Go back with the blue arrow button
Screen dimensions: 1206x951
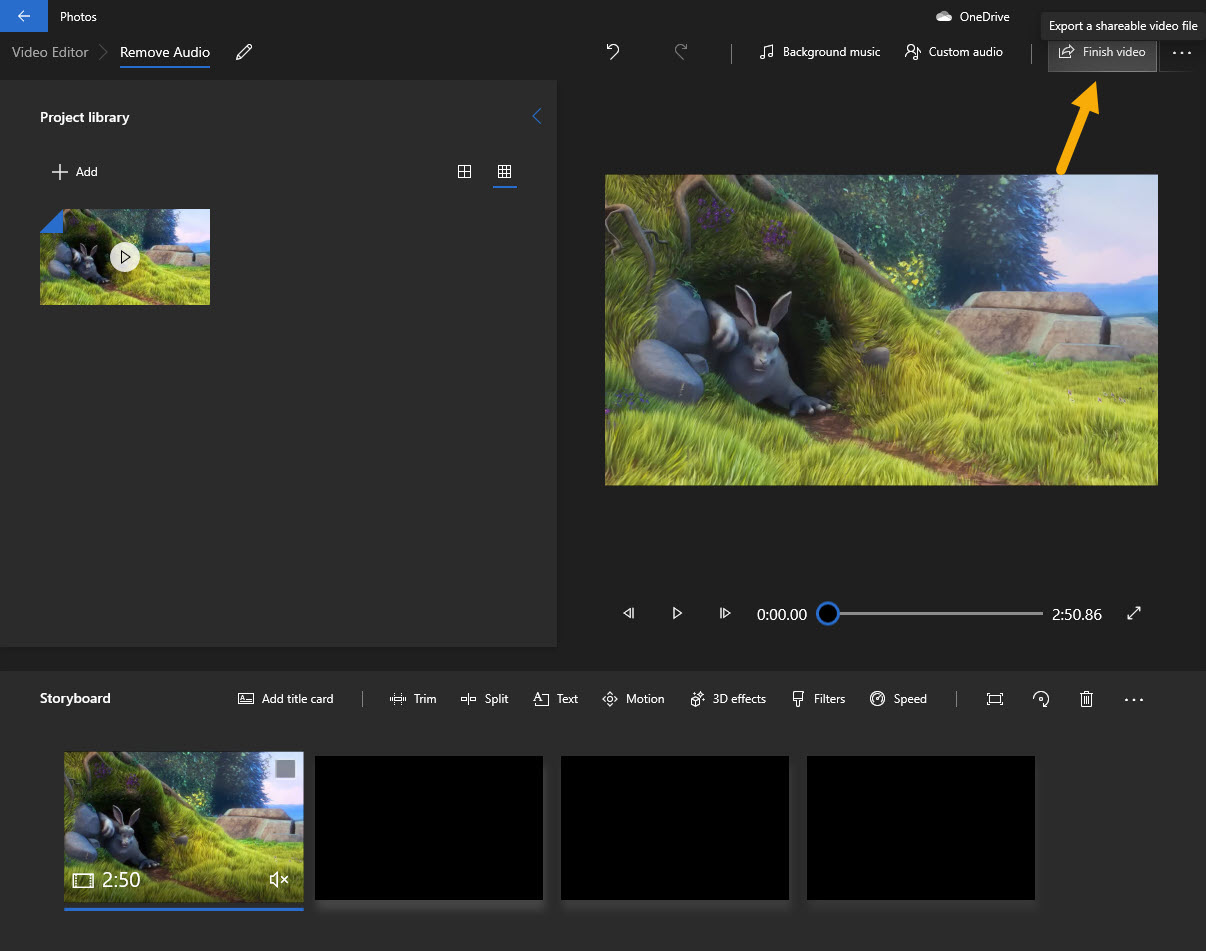click(24, 16)
